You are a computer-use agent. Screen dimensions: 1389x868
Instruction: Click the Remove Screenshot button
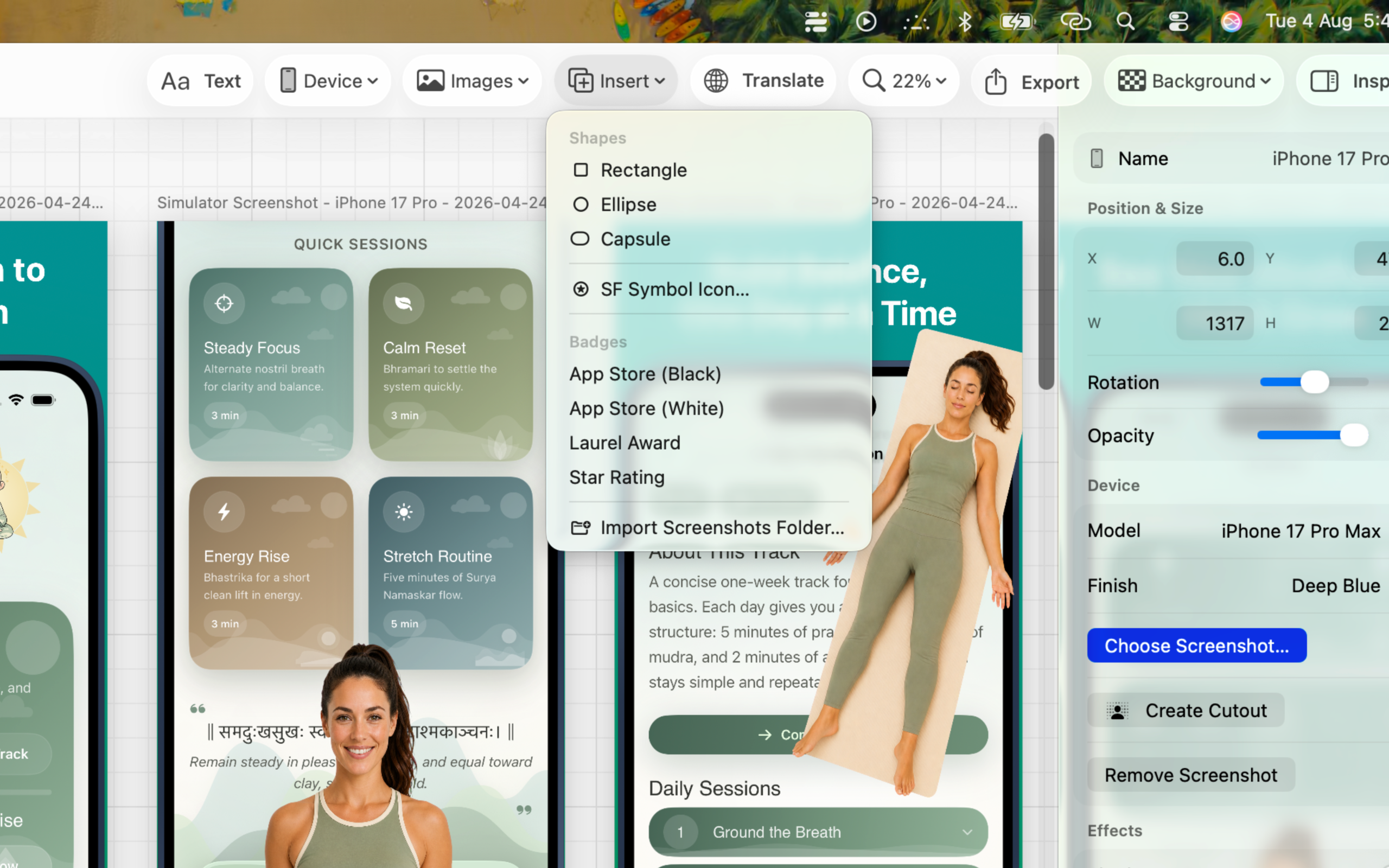pos(1191,775)
